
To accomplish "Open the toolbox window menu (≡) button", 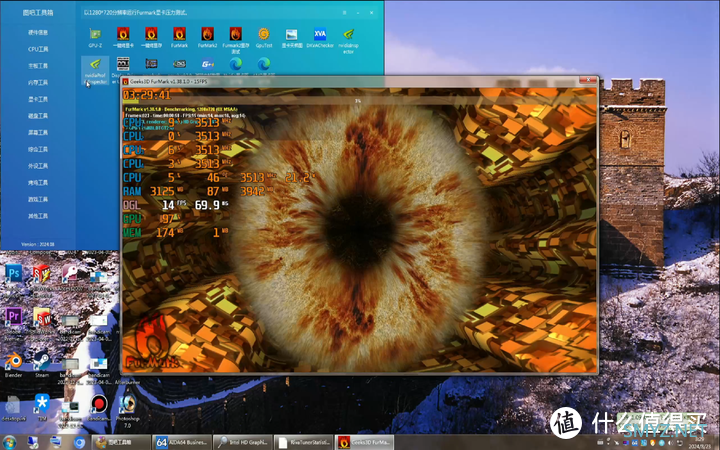I will pos(344,13).
